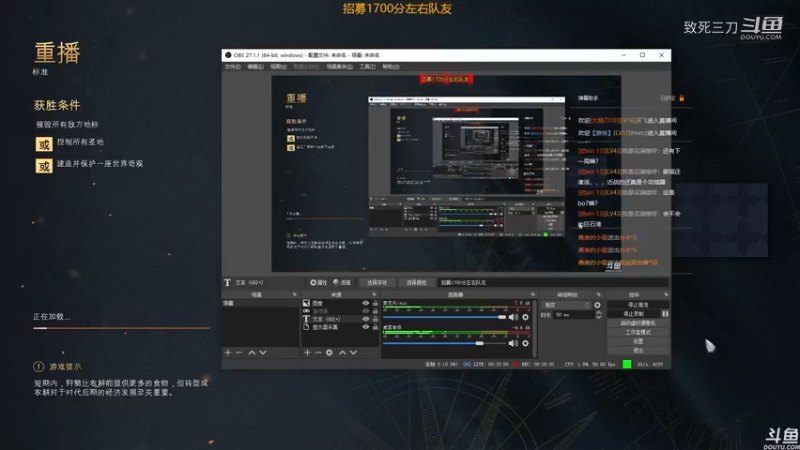Toggle lock of 文本 (GDI+) source
800x450 pixels.
375,319
